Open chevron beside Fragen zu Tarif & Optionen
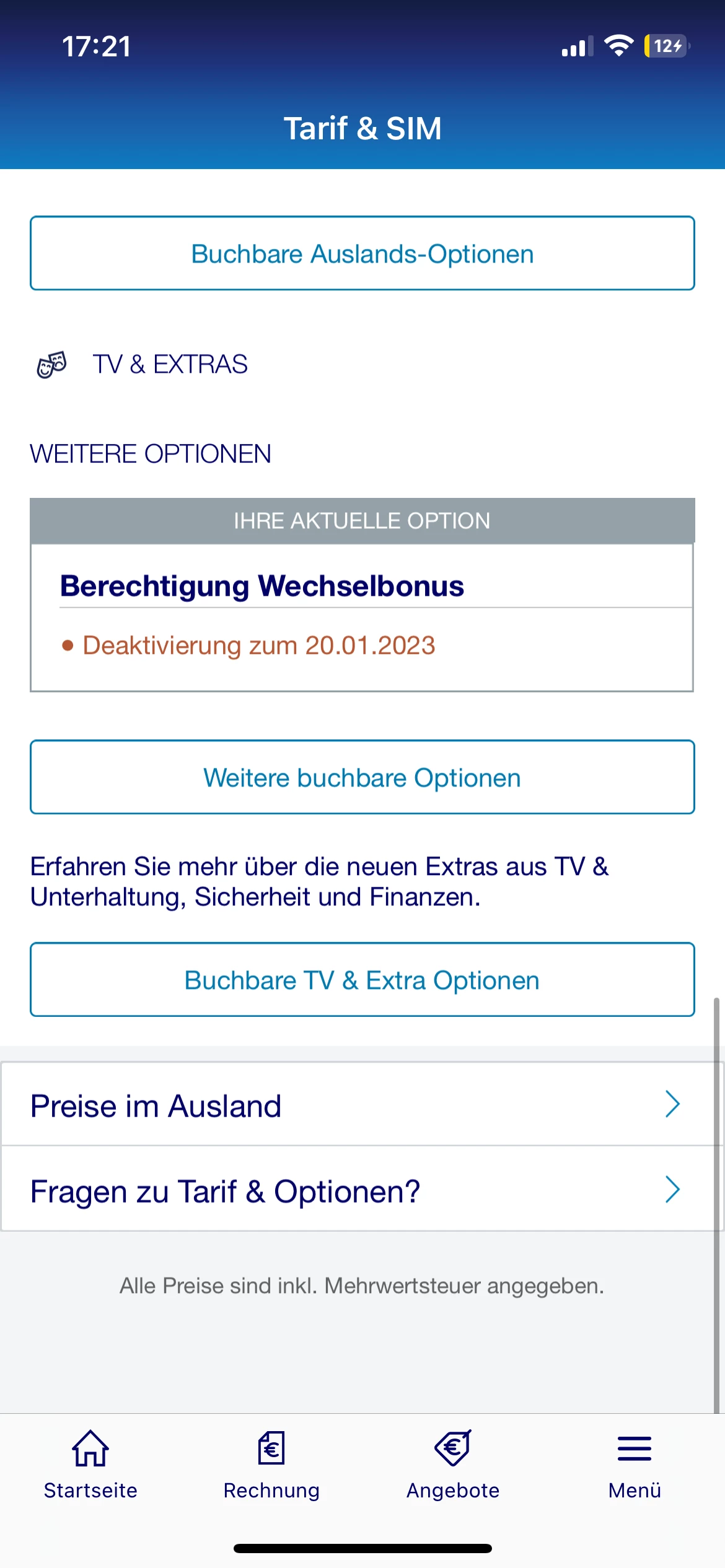 coord(672,1189)
